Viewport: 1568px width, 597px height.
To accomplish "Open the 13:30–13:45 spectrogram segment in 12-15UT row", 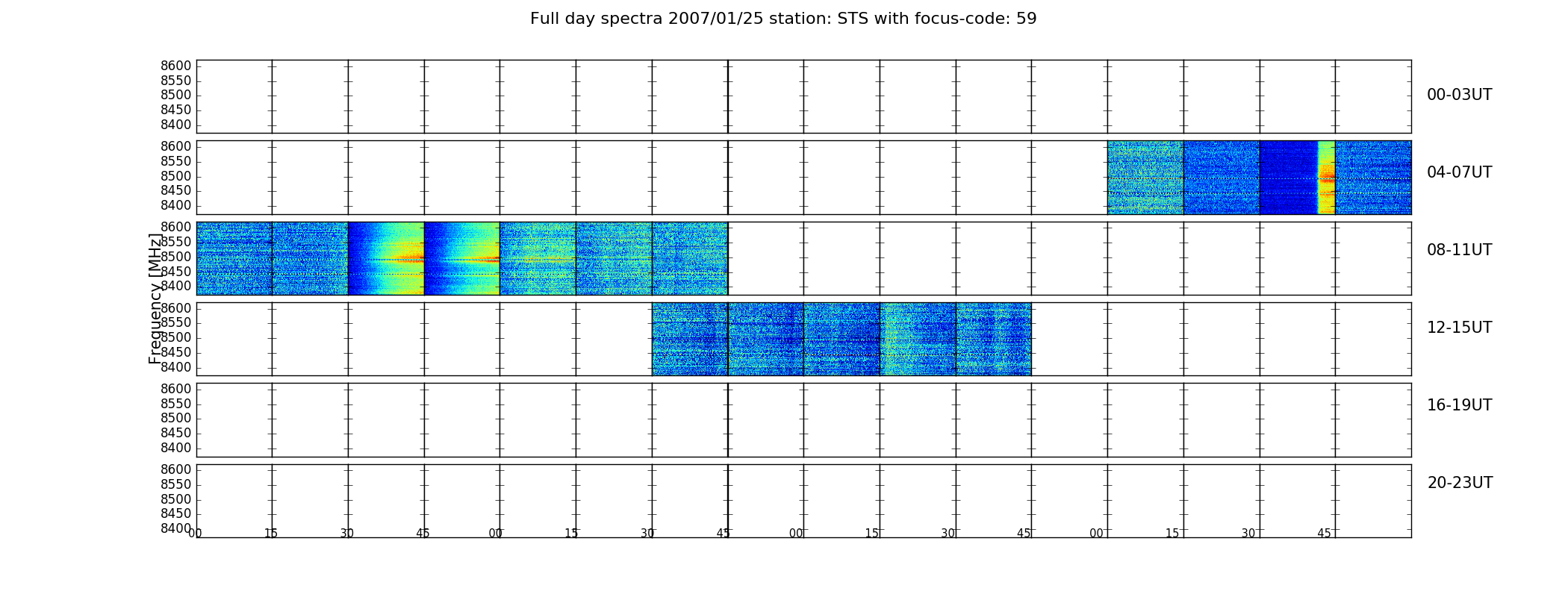I will [690, 339].
